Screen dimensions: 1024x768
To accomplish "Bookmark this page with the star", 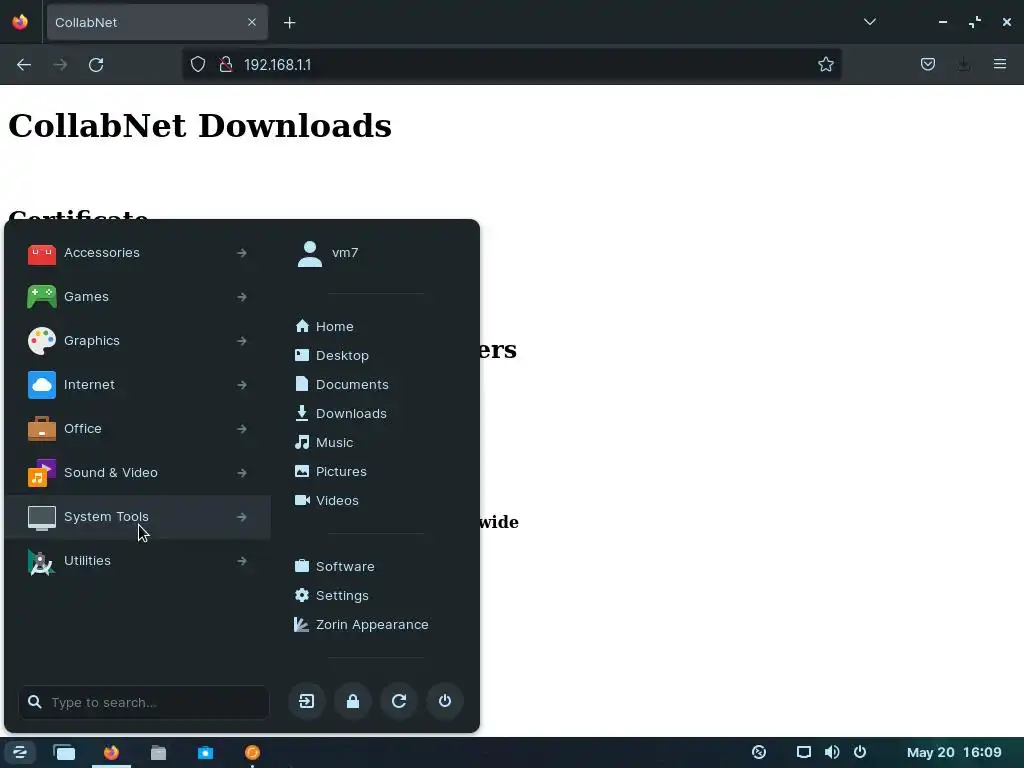I will point(825,65).
